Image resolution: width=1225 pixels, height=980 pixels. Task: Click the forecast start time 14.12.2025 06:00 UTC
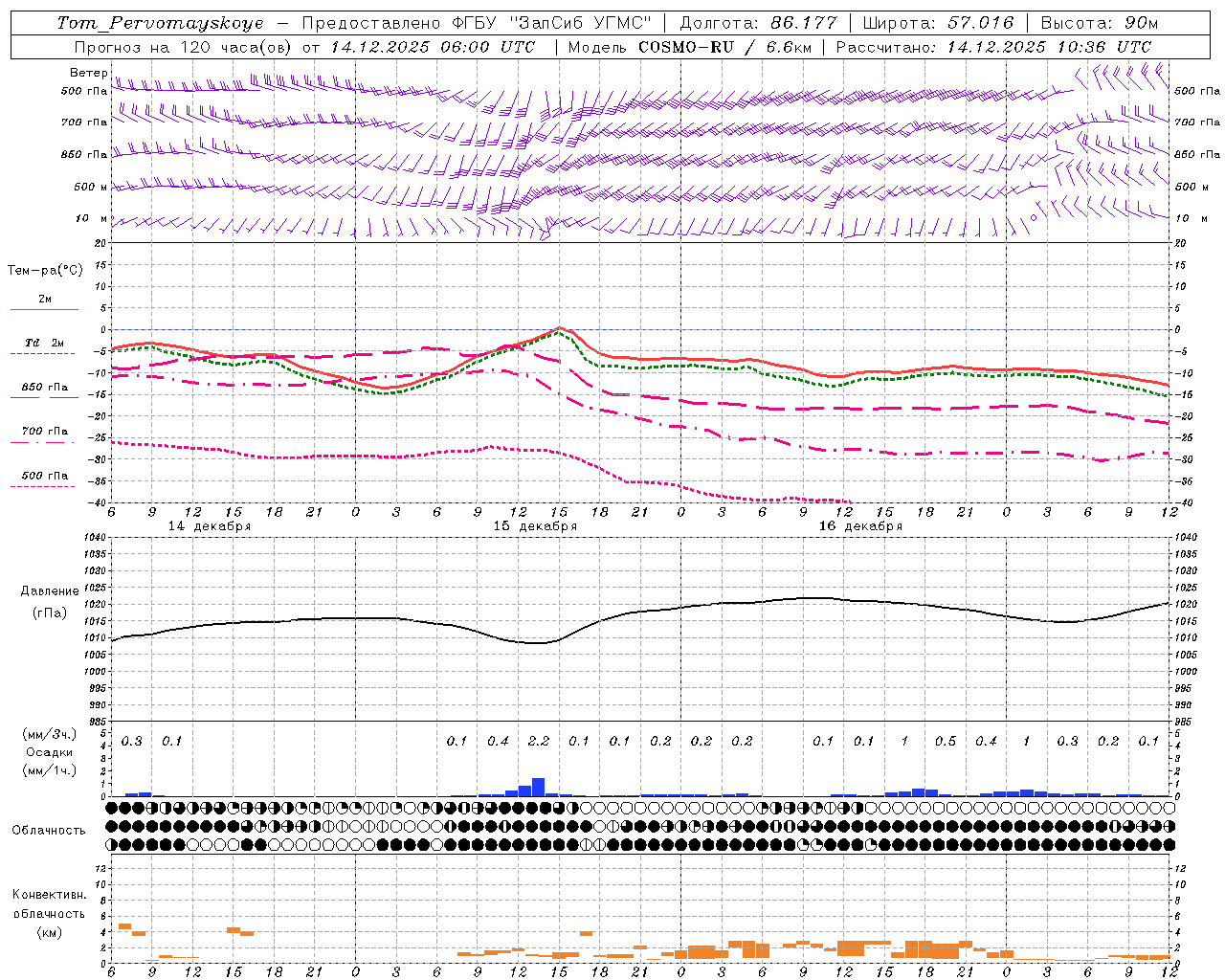(x=433, y=47)
